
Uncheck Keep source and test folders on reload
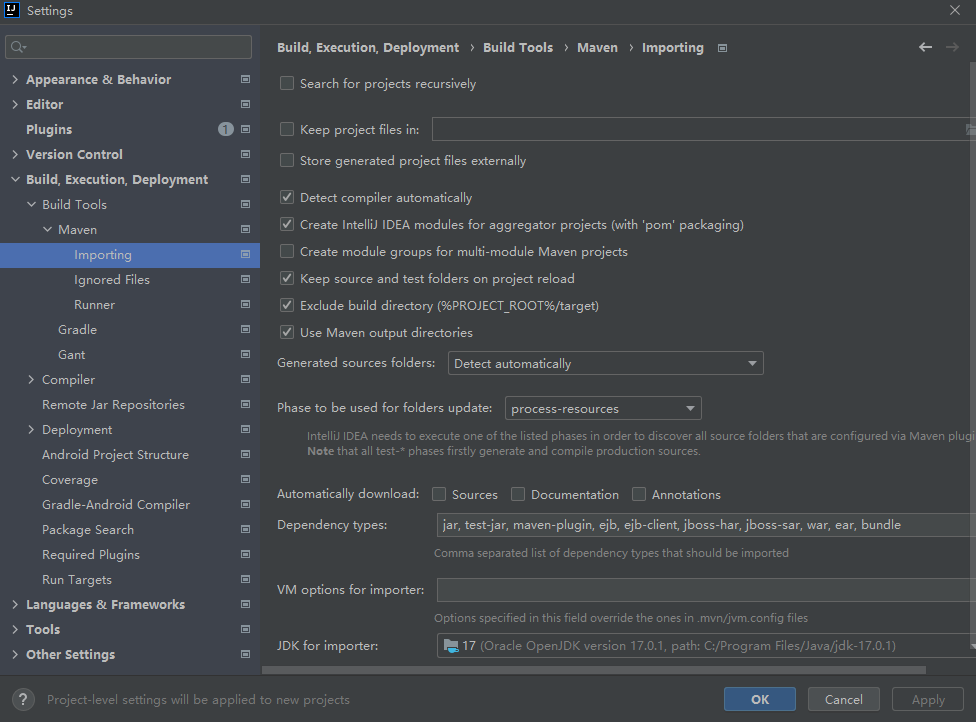(x=286, y=279)
